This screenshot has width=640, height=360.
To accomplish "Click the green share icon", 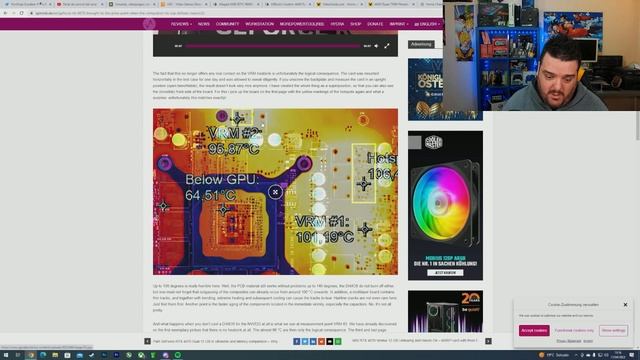I will 338,341.
